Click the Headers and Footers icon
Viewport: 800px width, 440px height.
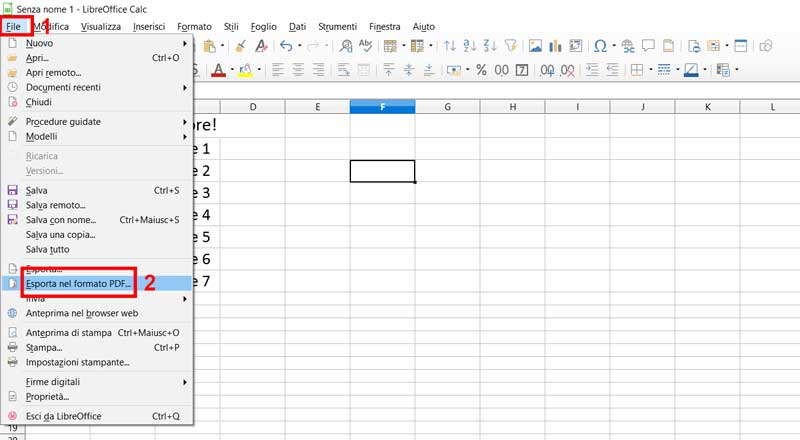pos(668,46)
